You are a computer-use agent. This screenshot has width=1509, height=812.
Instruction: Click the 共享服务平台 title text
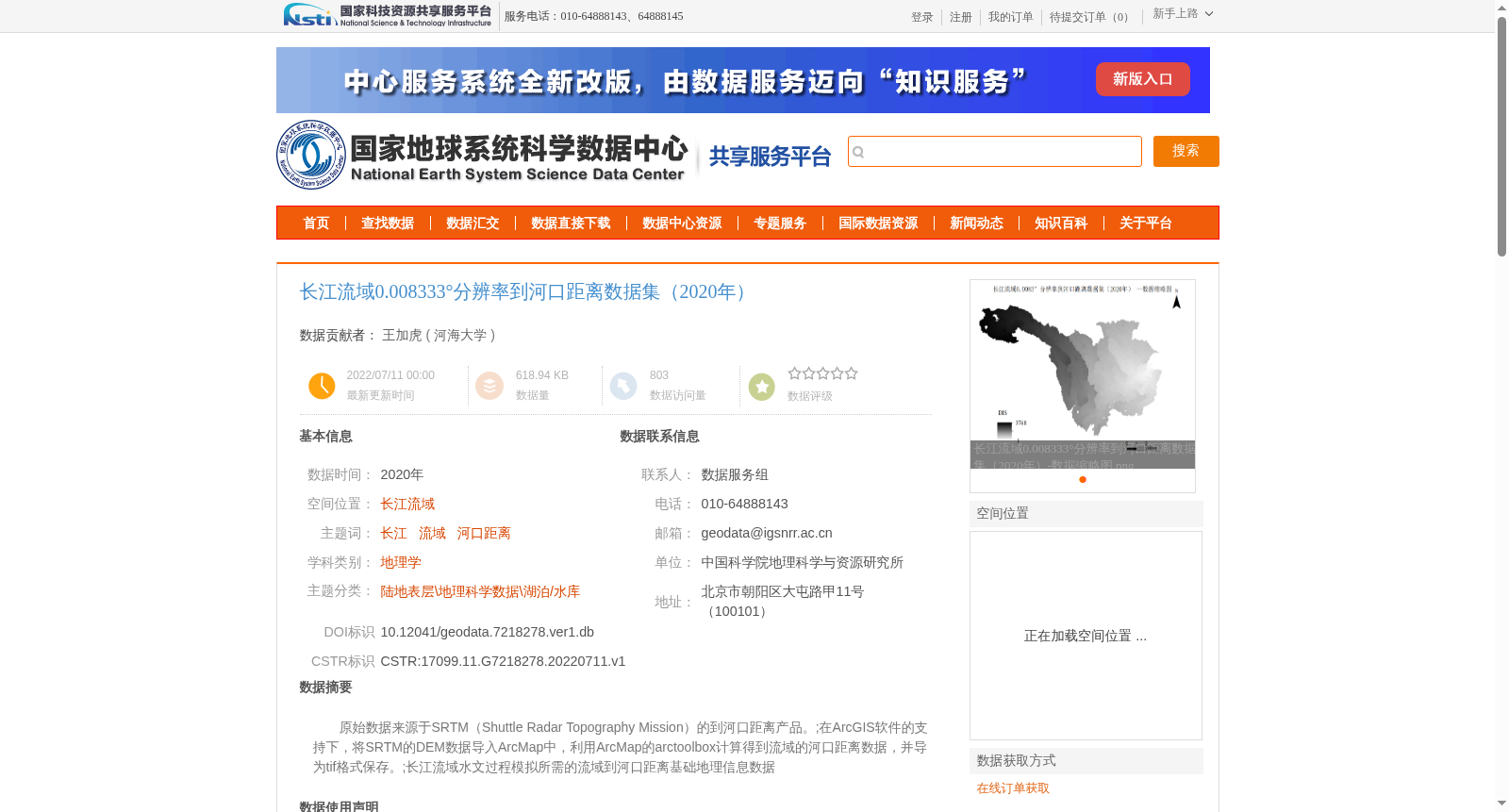770,157
